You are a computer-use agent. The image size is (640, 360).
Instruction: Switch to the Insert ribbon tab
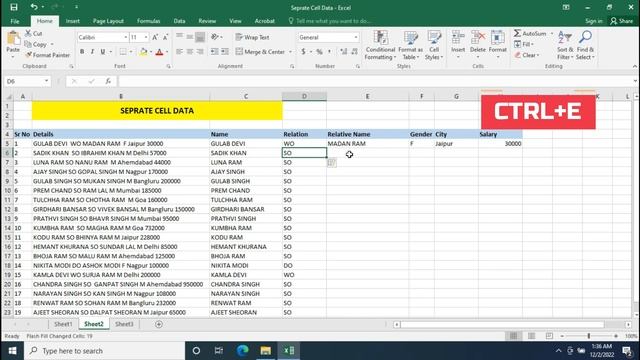click(73, 21)
